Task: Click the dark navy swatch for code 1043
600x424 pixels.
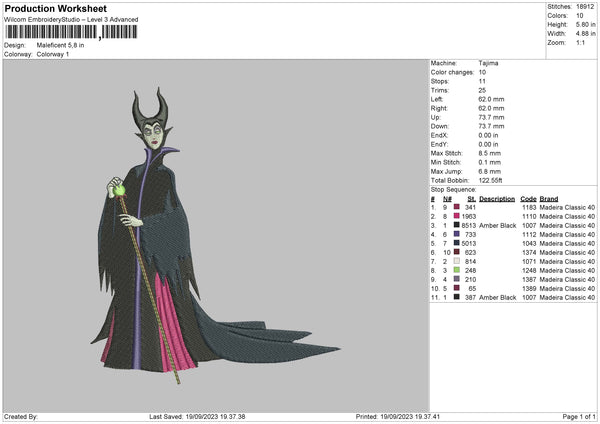Action: pos(457,243)
